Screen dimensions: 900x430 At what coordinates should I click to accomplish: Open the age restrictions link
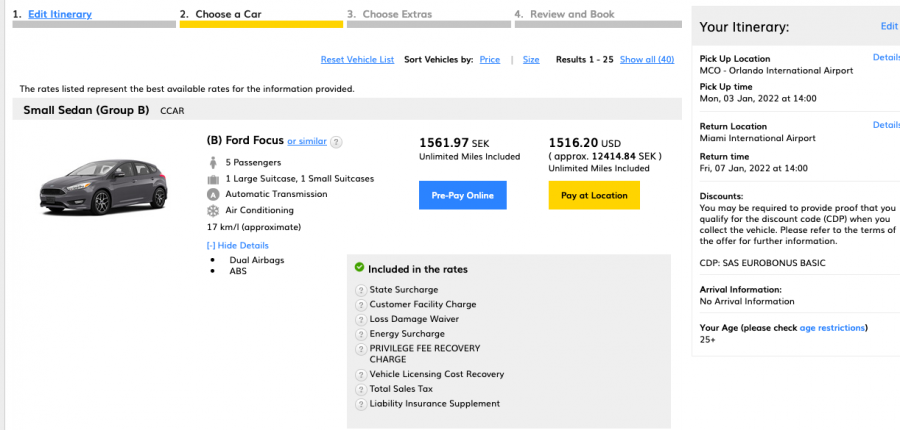[832, 327]
